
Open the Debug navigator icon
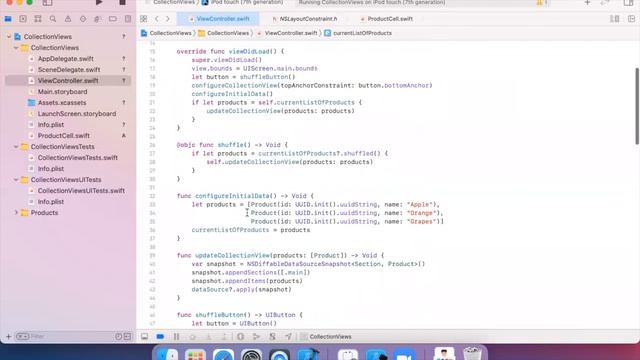[98, 19]
